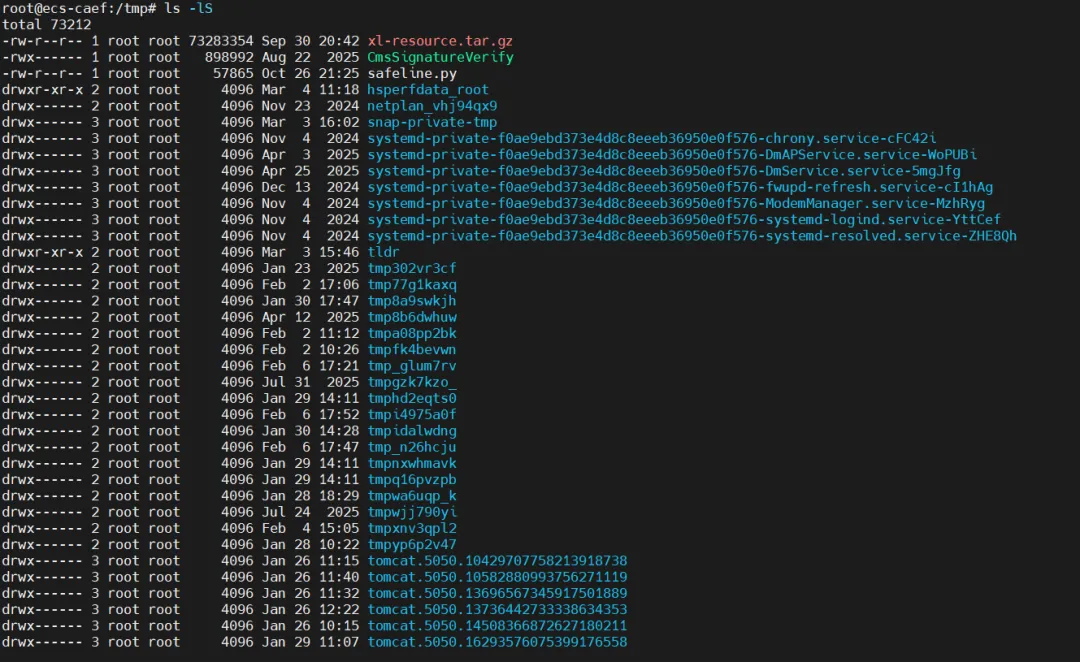Click the tomcat.5050.1629357607539917655​8 entry

coord(497,642)
